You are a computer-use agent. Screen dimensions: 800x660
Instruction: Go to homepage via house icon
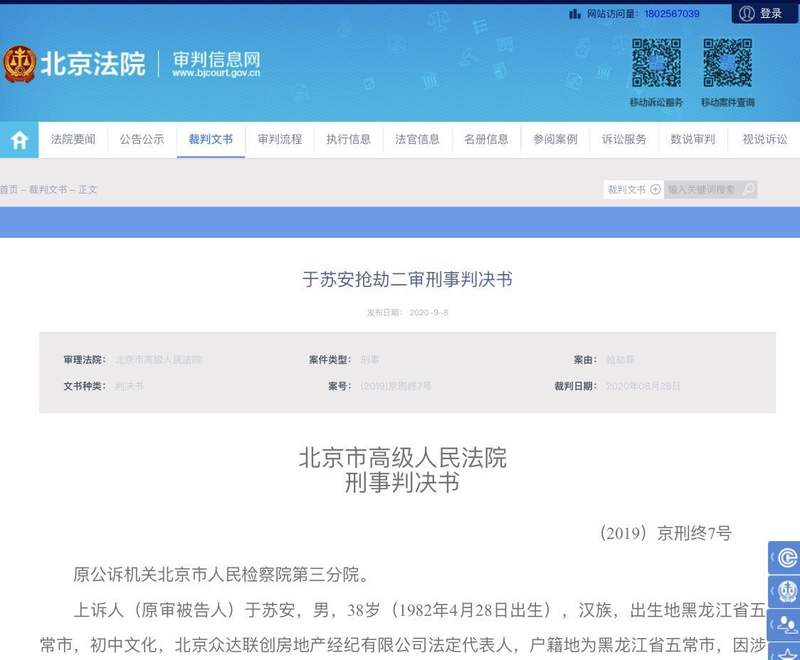(x=19, y=140)
